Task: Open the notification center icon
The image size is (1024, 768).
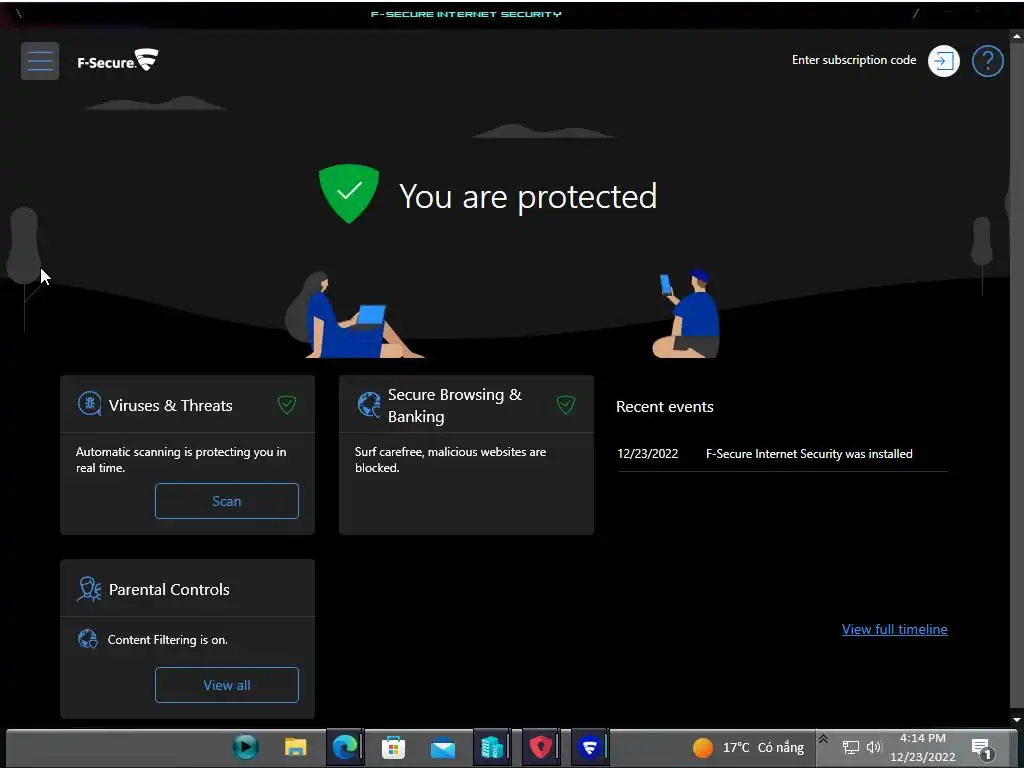Action: (982, 748)
